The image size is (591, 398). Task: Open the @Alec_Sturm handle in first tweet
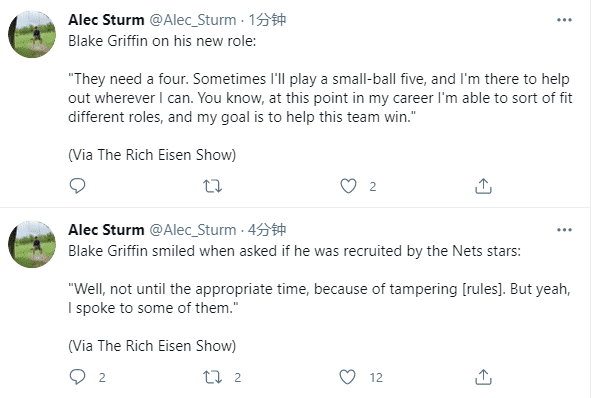click(x=193, y=20)
